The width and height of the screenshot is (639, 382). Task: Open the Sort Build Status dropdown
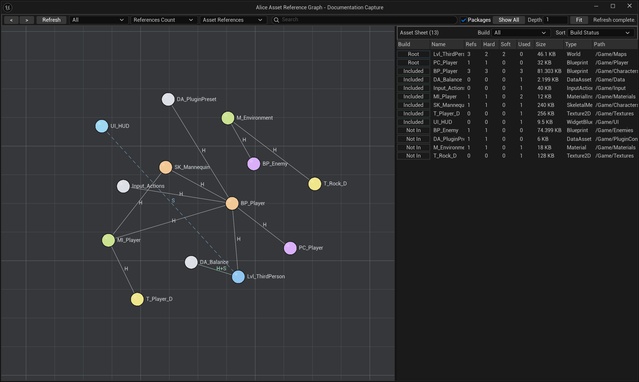(600, 33)
